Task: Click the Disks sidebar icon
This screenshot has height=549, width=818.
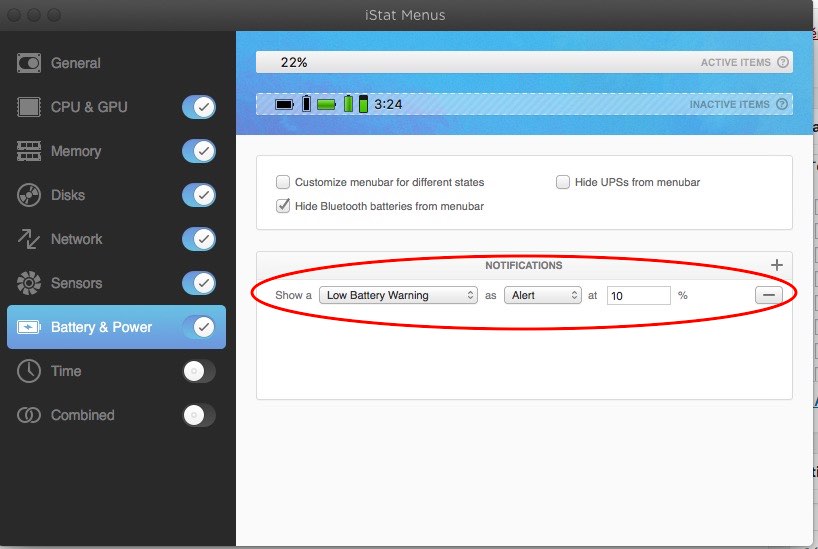Action: 29,195
